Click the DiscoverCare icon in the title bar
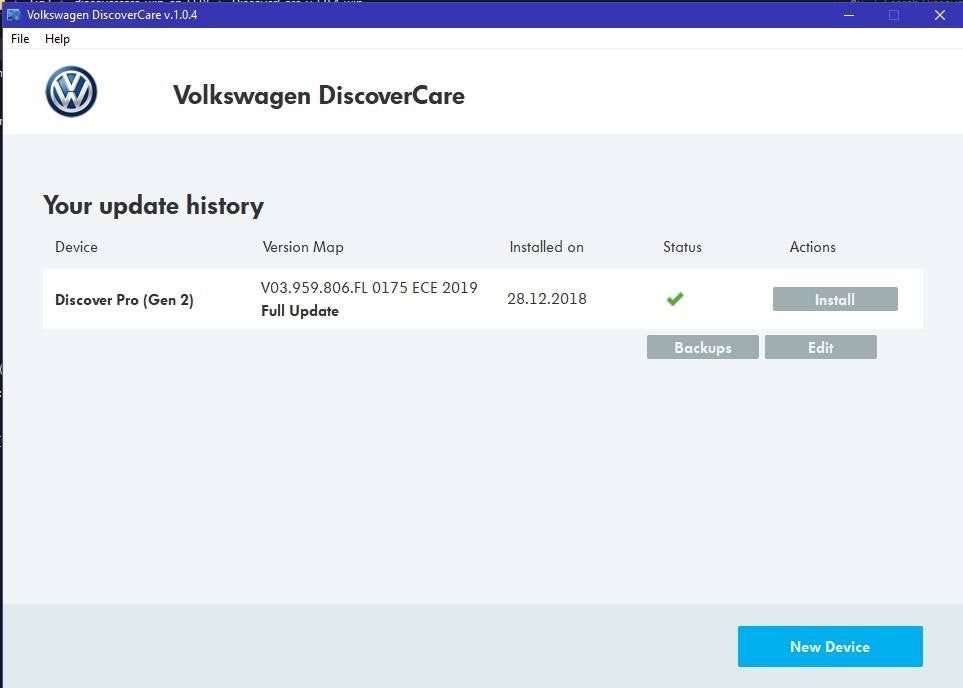 (12, 14)
